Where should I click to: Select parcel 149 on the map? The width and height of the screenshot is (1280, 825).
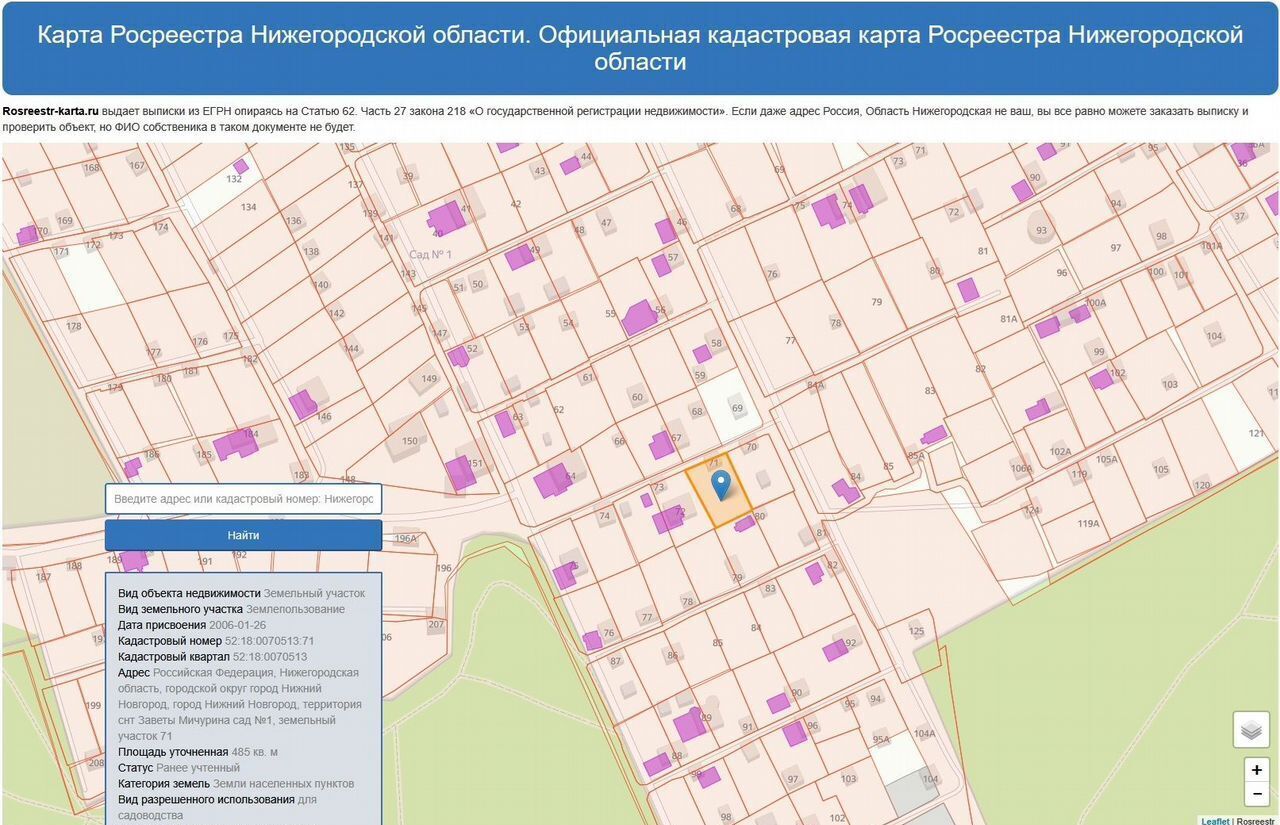(429, 379)
